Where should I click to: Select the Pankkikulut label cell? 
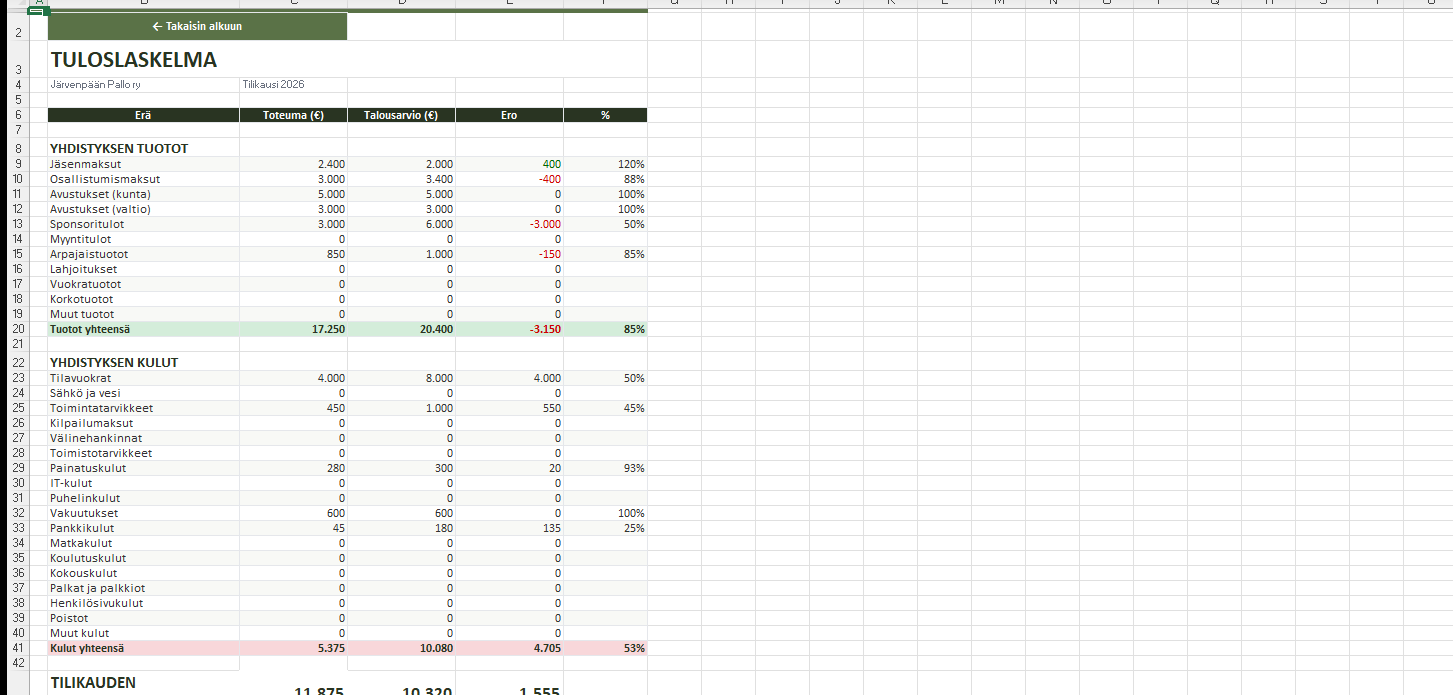82,528
